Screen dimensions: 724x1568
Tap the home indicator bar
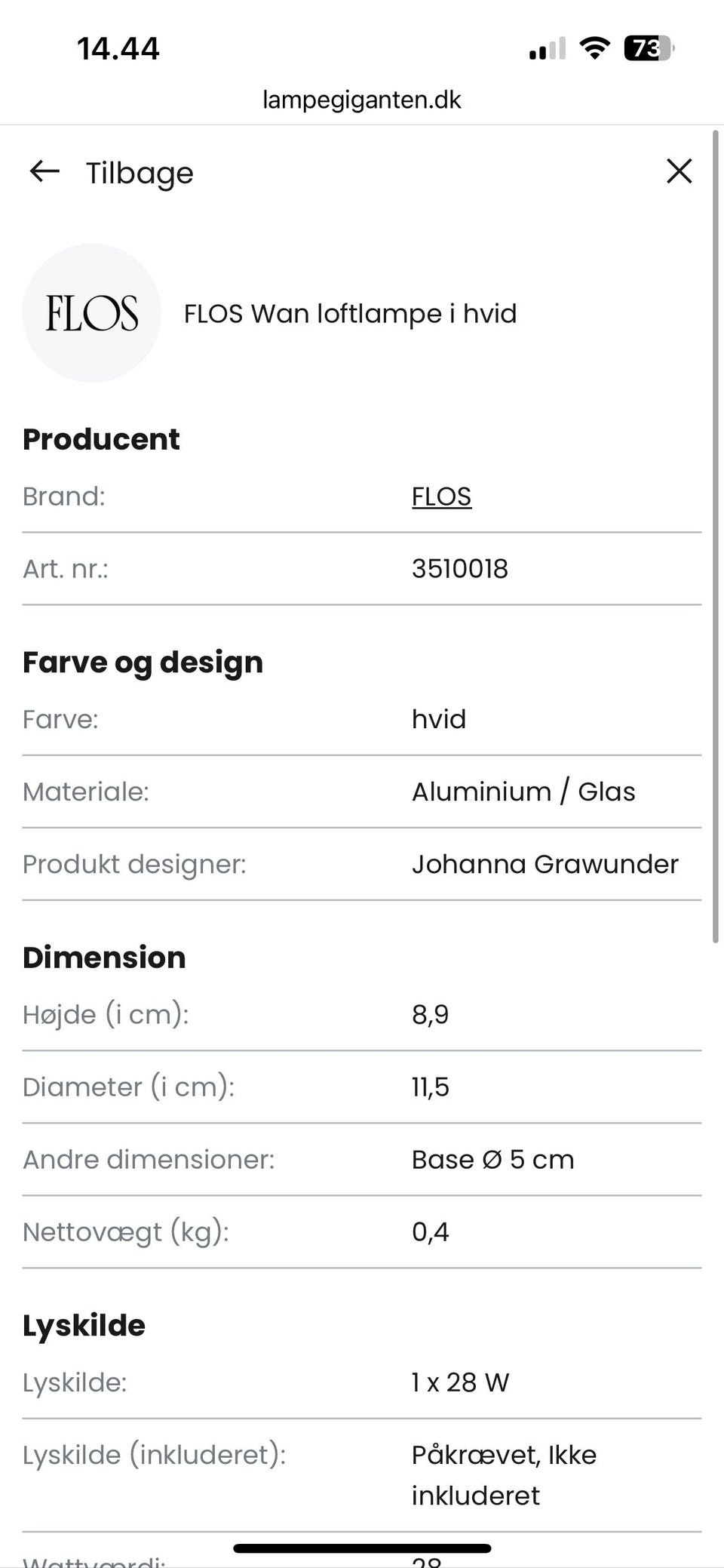click(x=362, y=1548)
